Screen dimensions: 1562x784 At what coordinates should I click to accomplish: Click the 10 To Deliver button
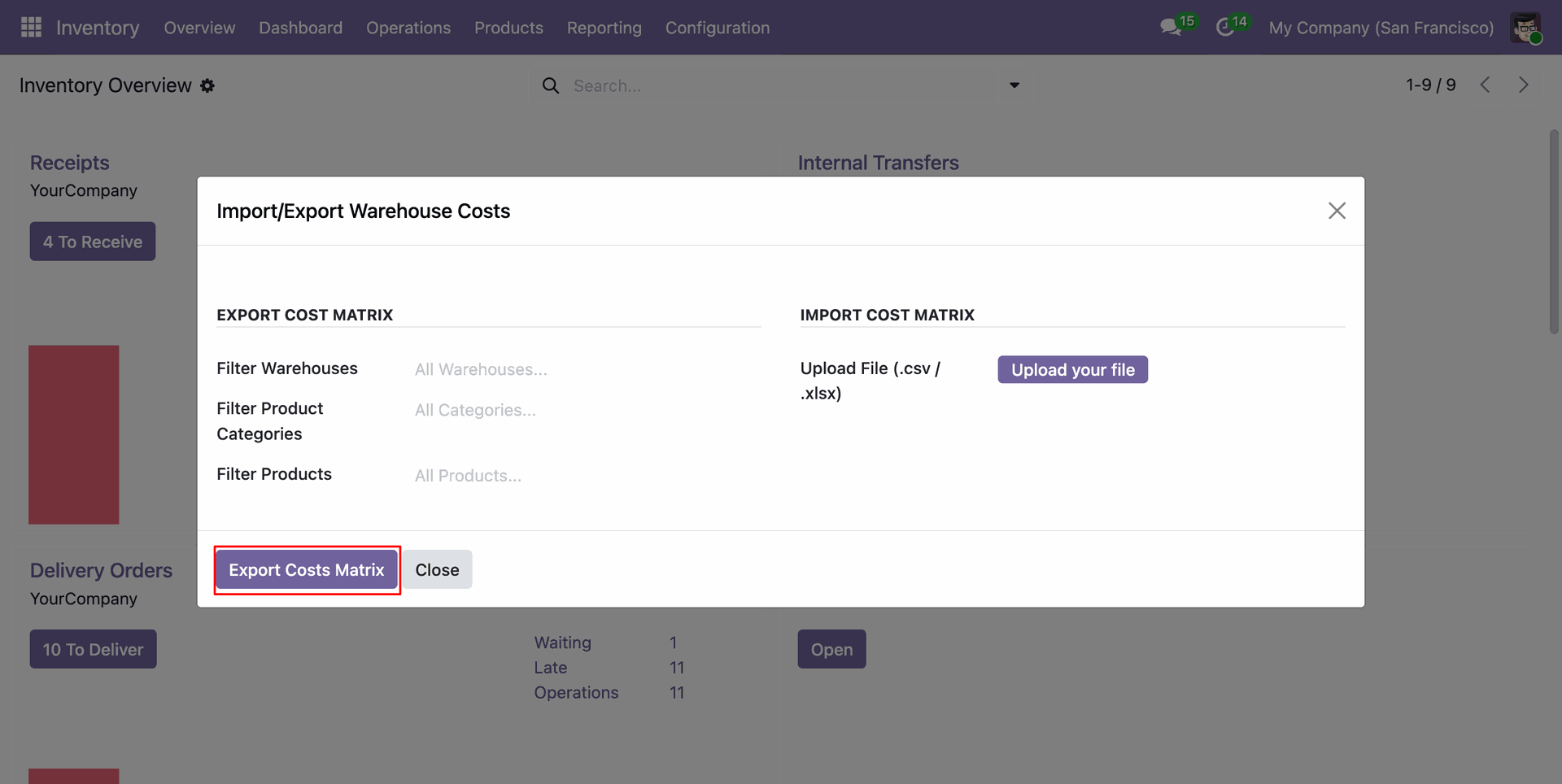click(94, 649)
